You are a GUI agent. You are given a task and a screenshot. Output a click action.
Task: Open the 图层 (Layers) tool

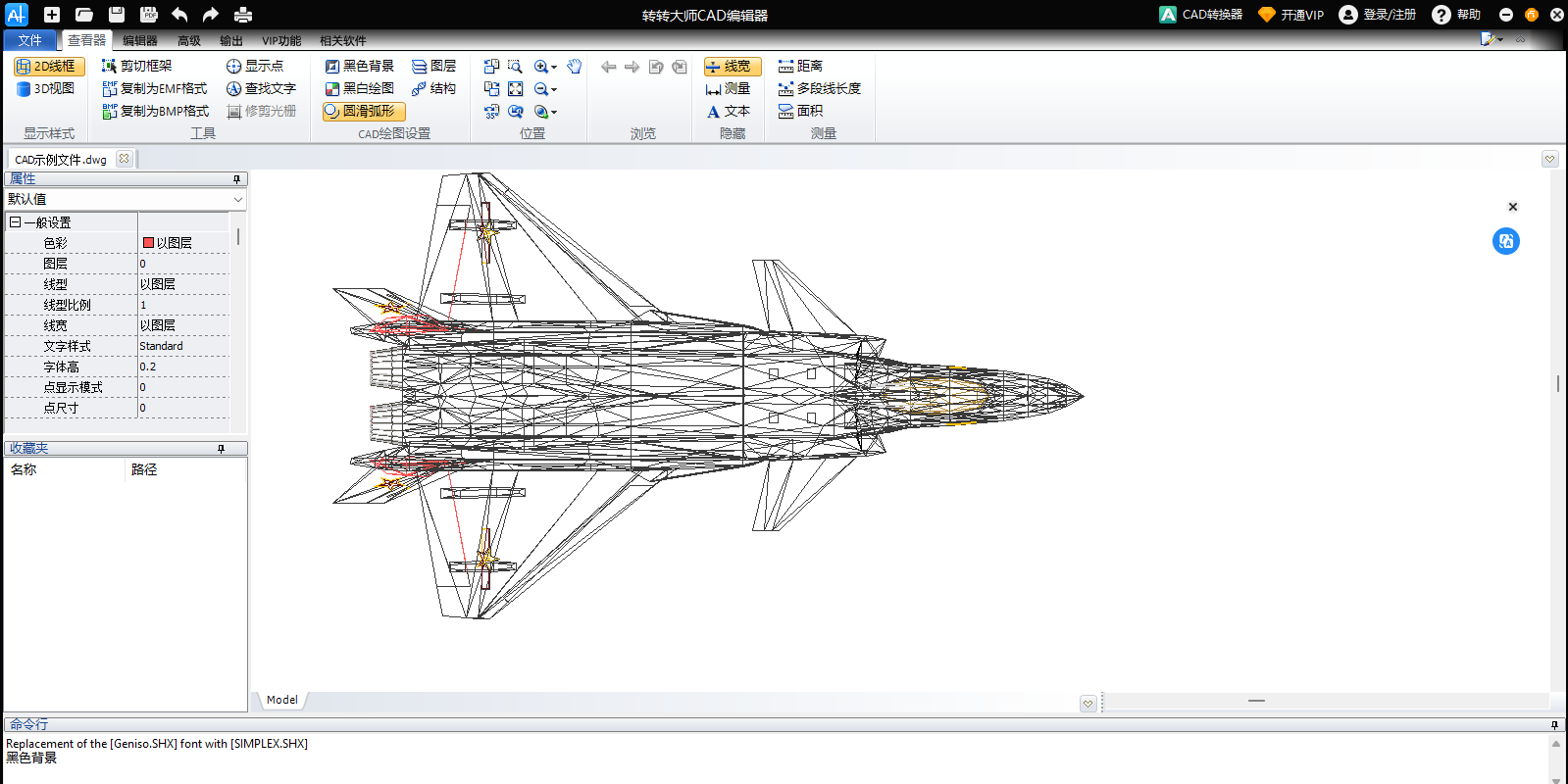(433, 67)
